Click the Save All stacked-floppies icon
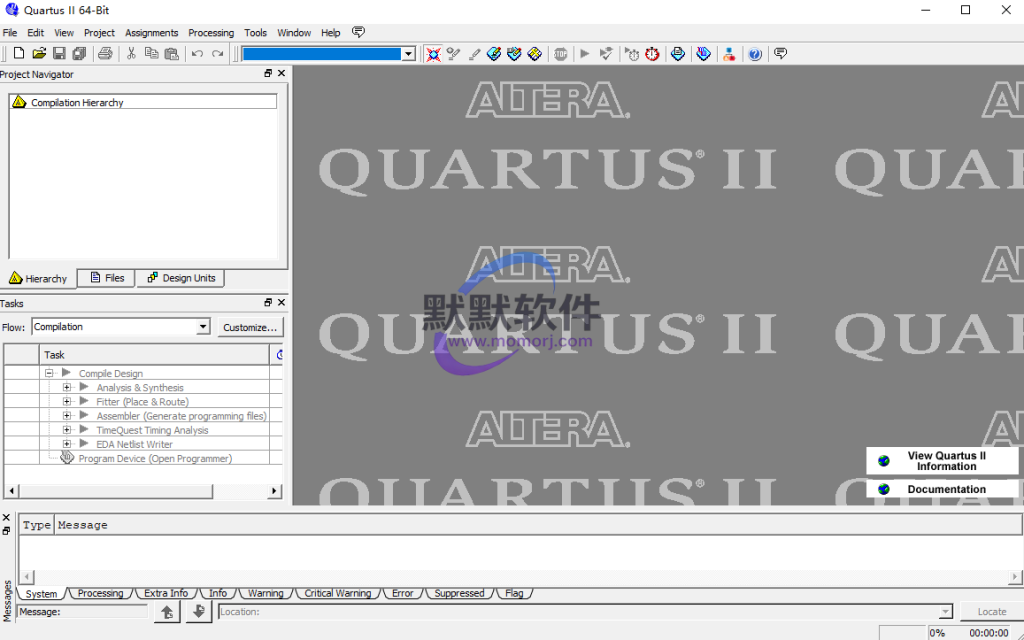Image resolution: width=1024 pixels, height=640 pixels. pyautogui.click(x=79, y=54)
